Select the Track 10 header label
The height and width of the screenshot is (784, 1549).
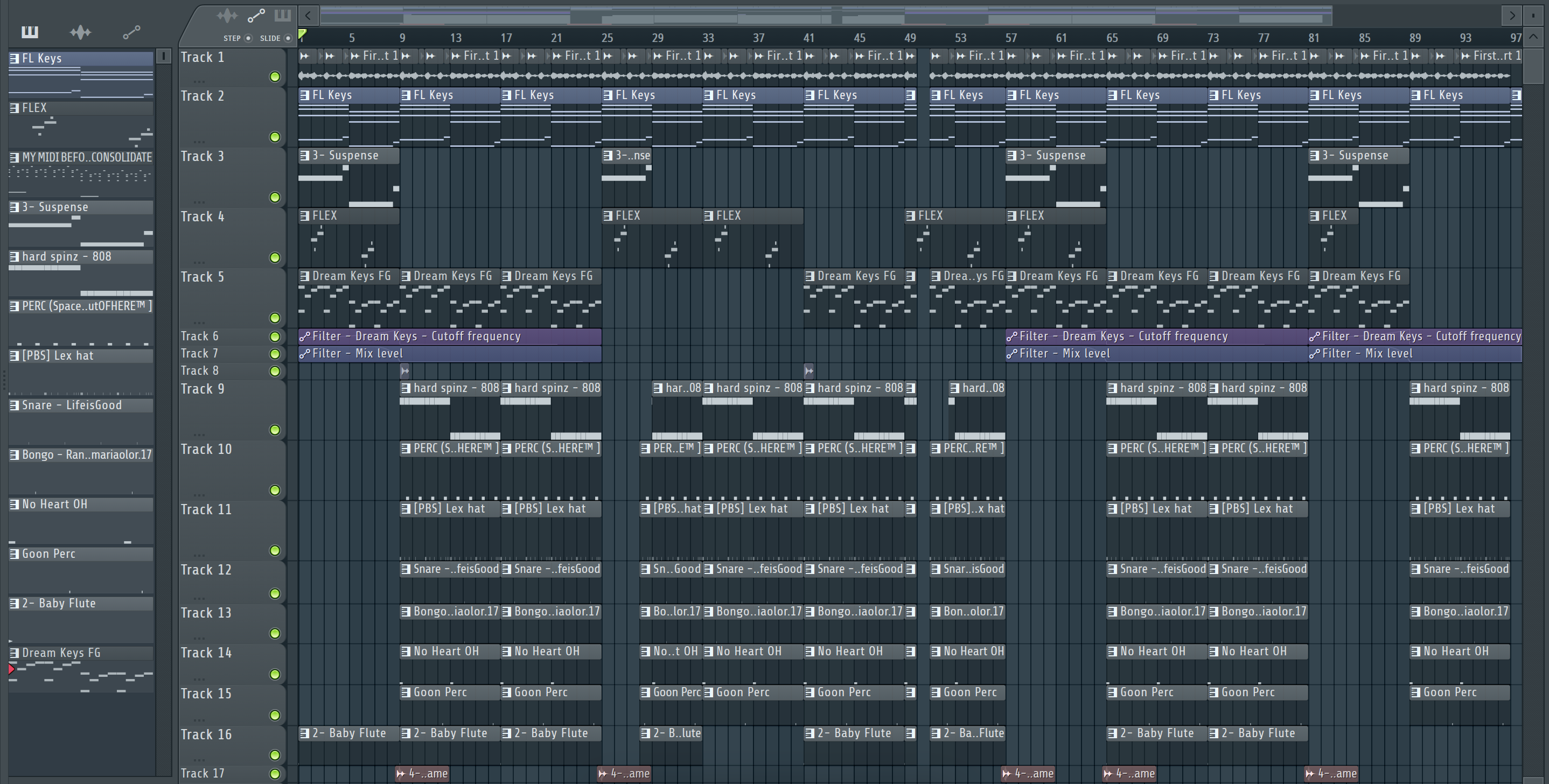[206, 449]
